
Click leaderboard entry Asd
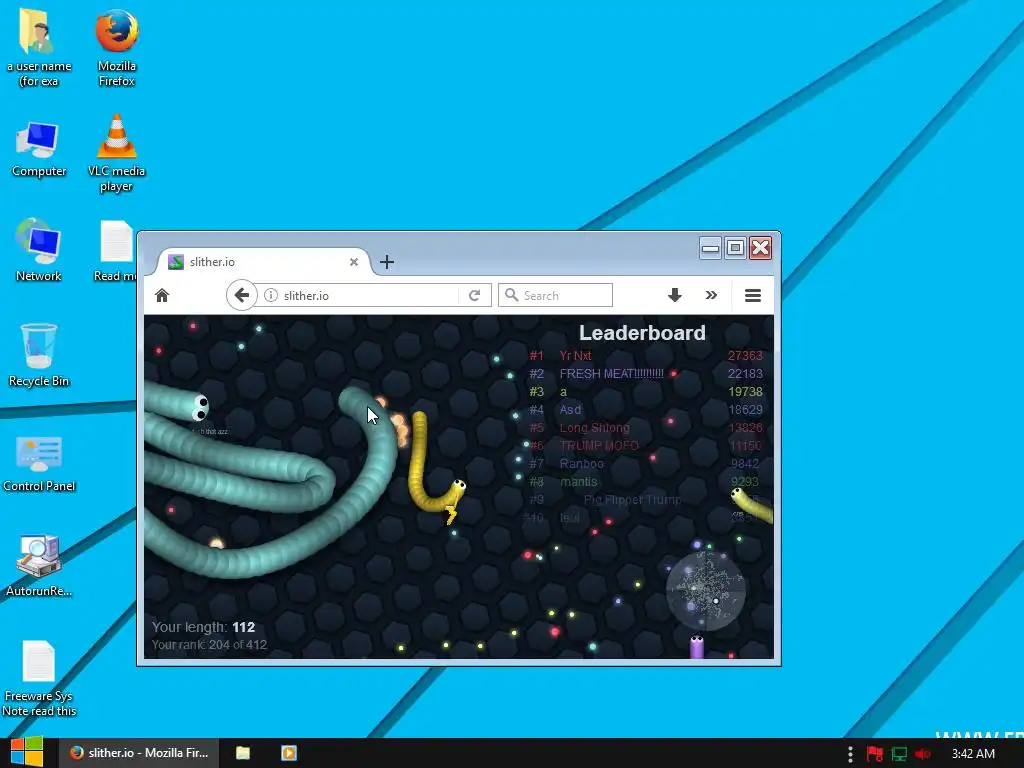point(570,409)
